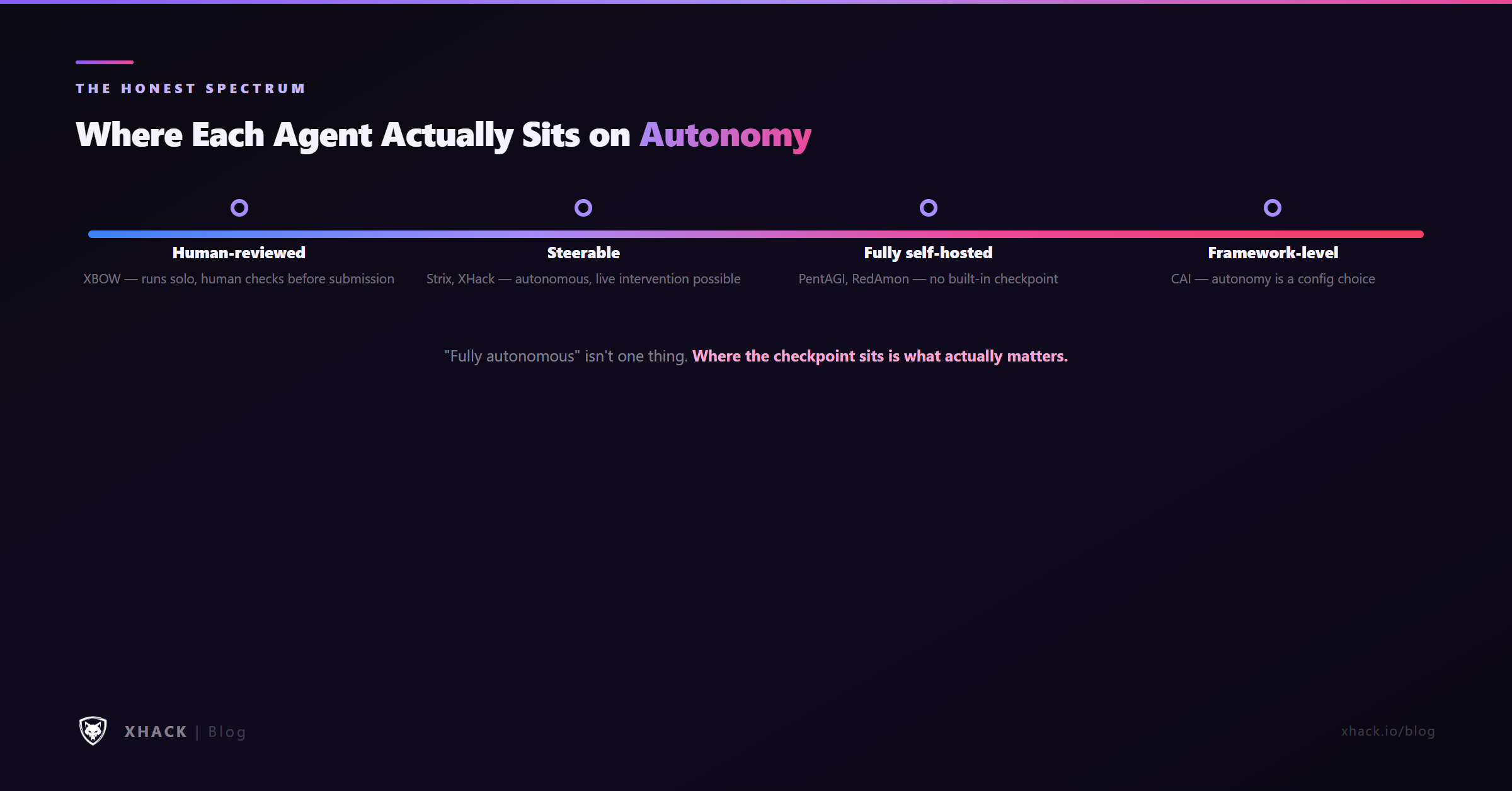Image resolution: width=1512 pixels, height=791 pixels.
Task: Click the "Steerable" heading
Action: click(x=583, y=253)
